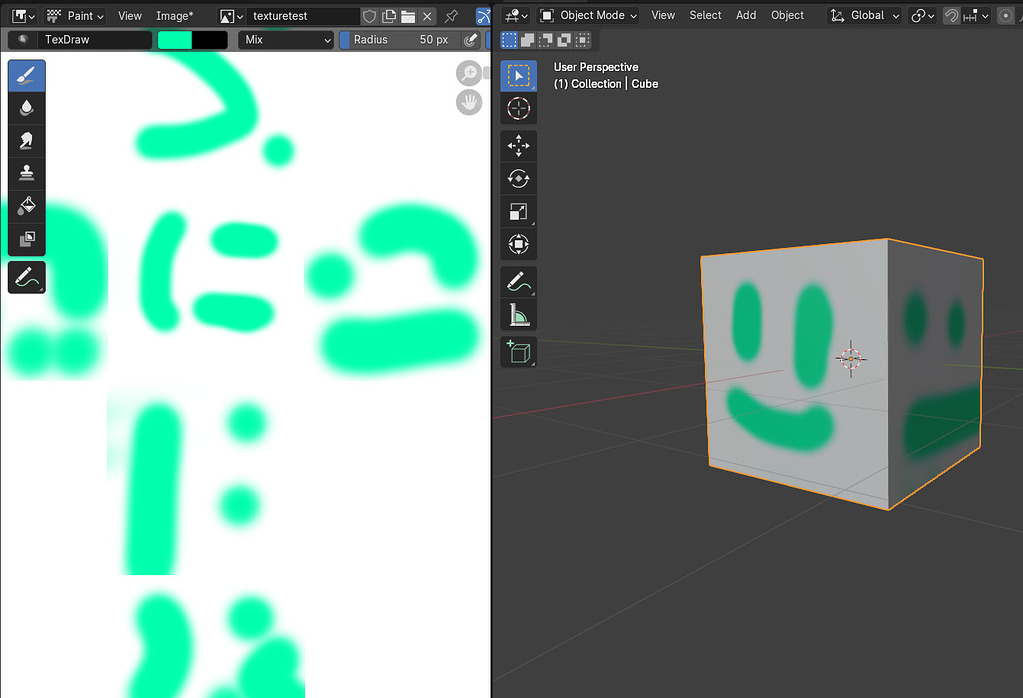Activate the Move tool in the 3D viewport

click(x=518, y=145)
